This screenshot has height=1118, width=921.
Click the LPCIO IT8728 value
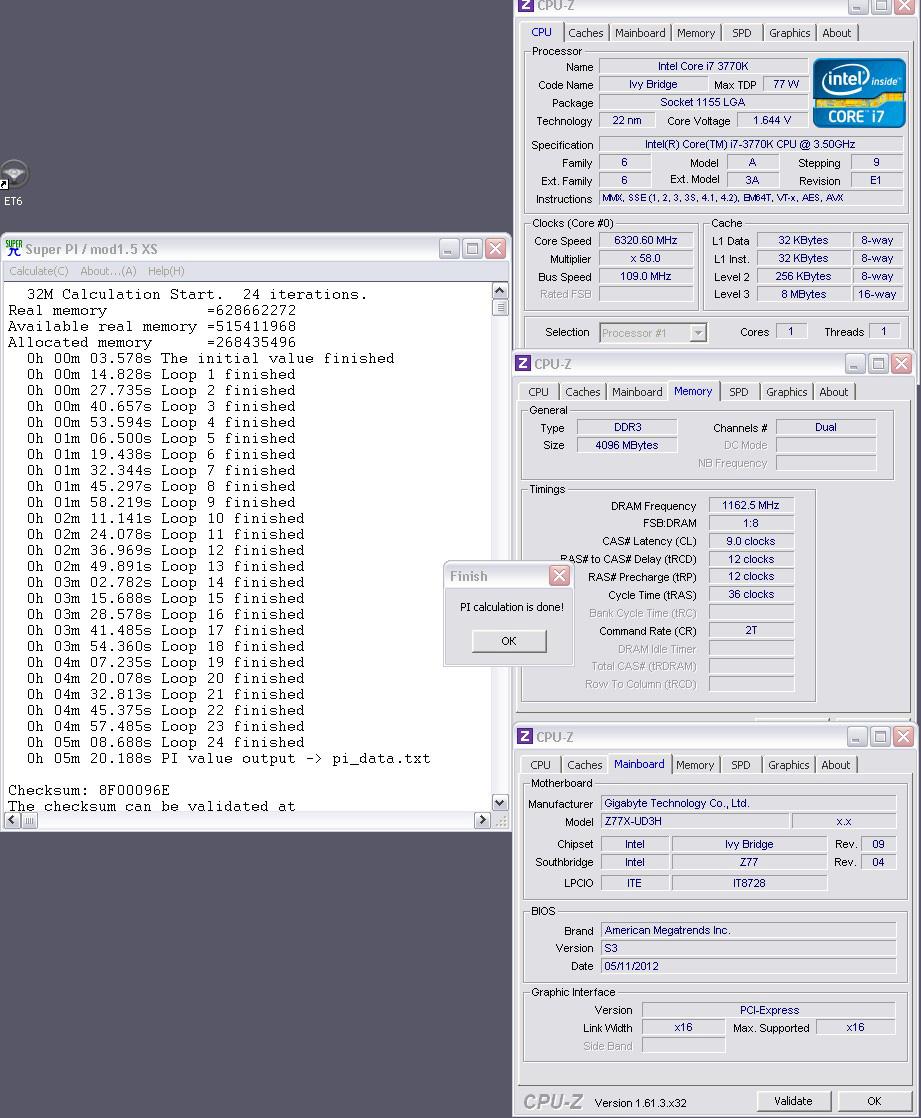[749, 883]
